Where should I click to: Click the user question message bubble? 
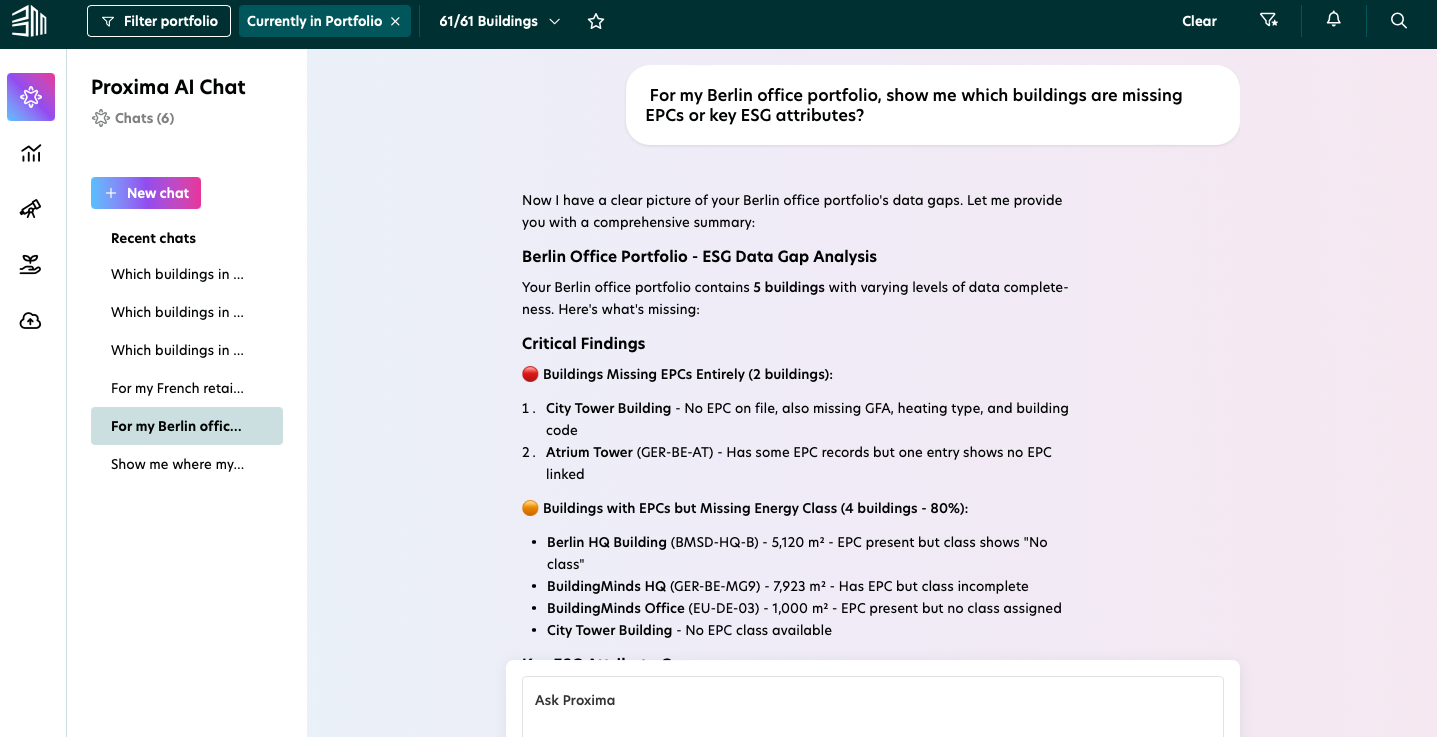[x=932, y=105]
